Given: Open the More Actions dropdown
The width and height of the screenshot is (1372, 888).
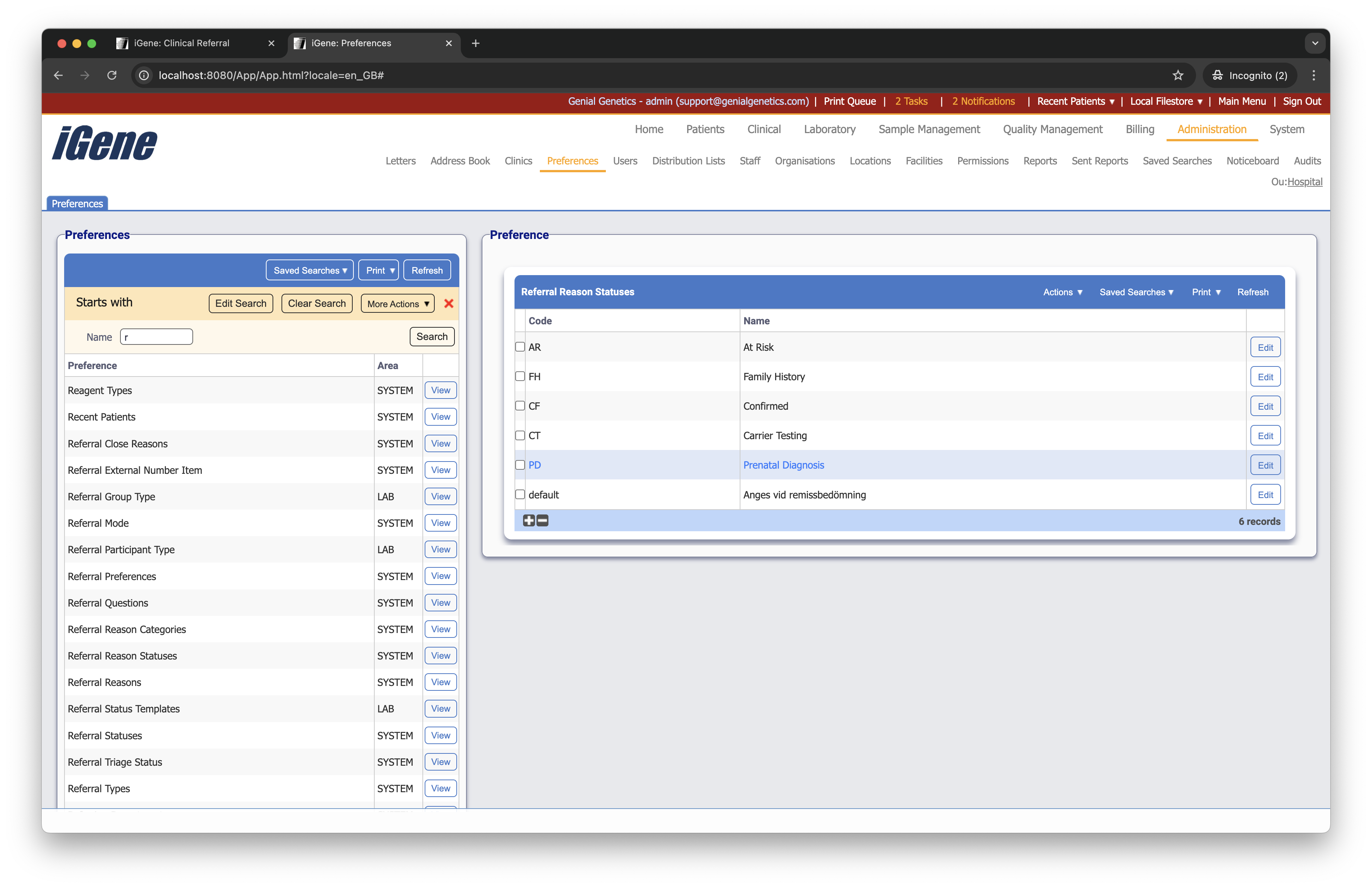Looking at the screenshot, I should (x=398, y=304).
